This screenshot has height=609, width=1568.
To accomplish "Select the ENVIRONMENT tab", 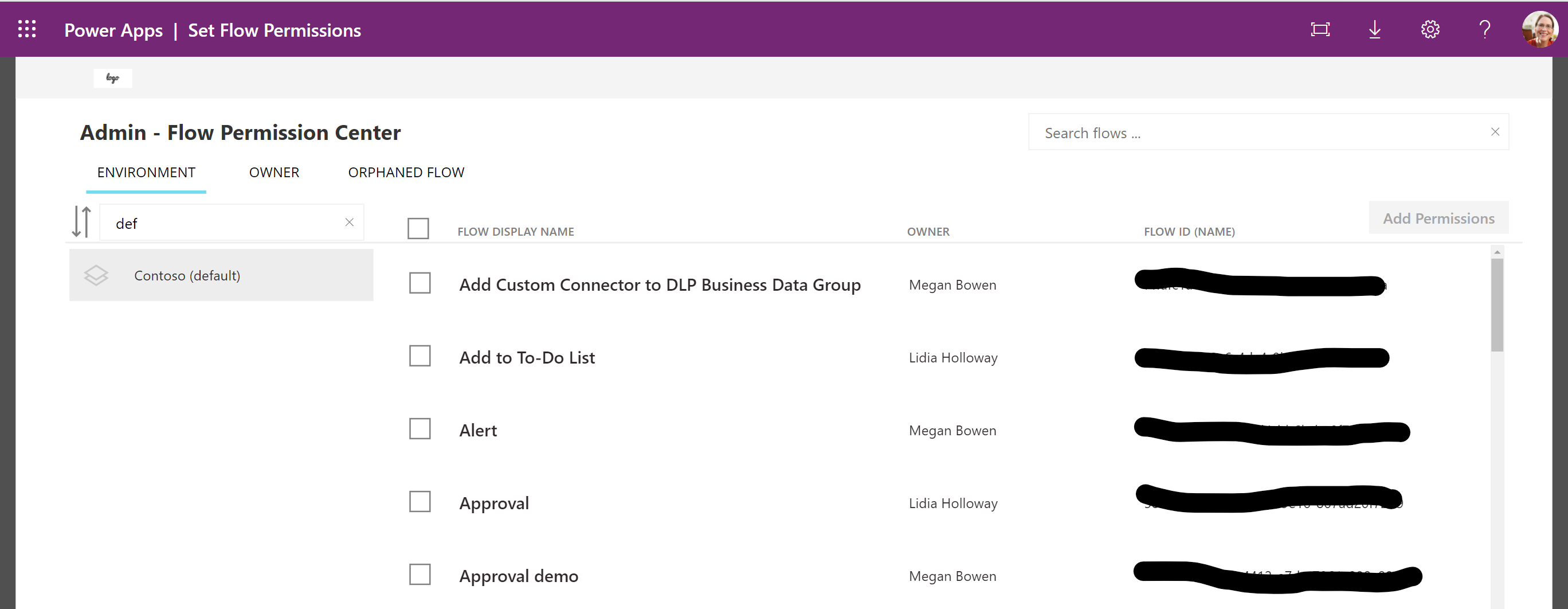I will 146,173.
